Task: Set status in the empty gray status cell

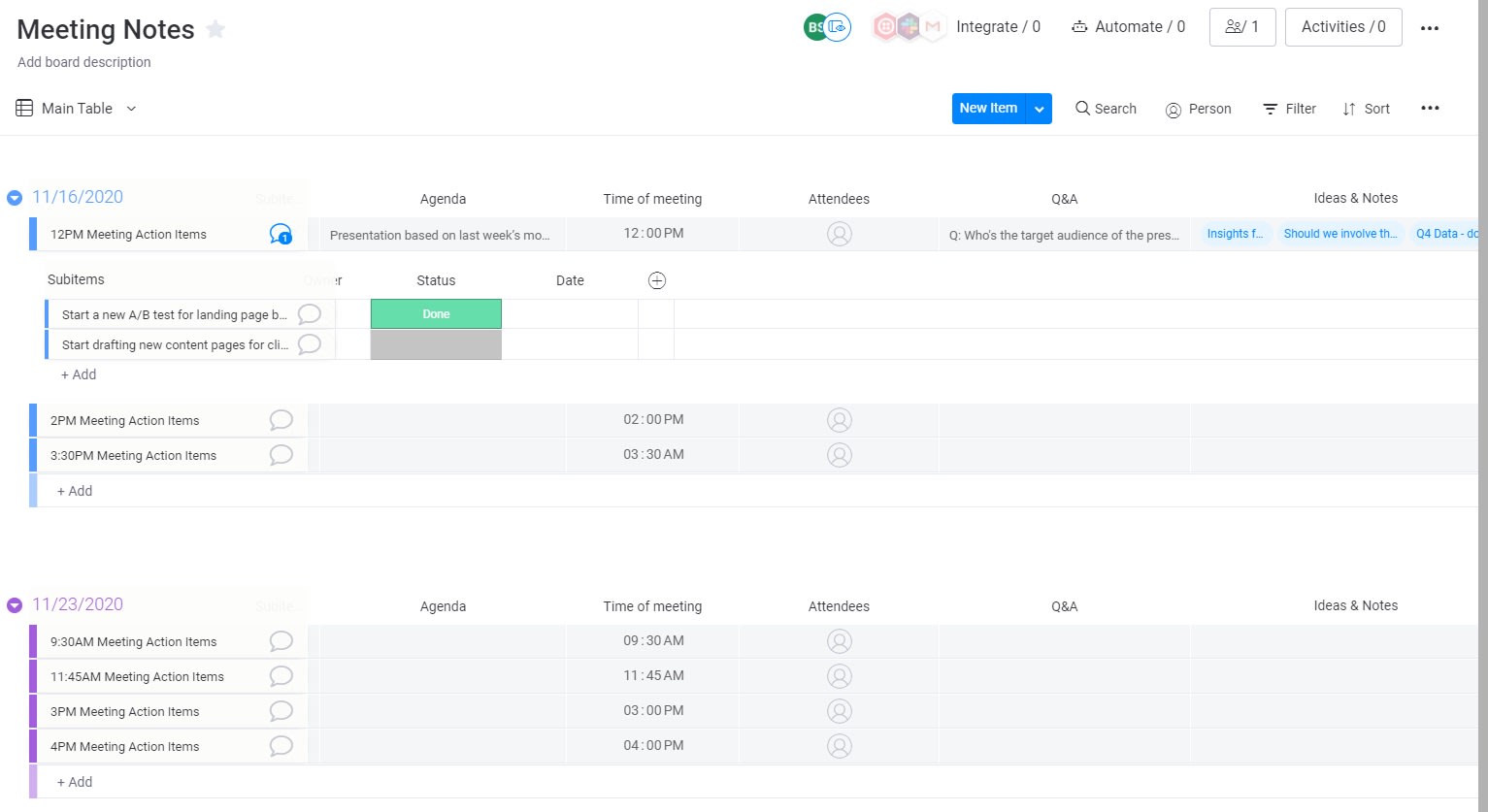Action: pos(436,344)
